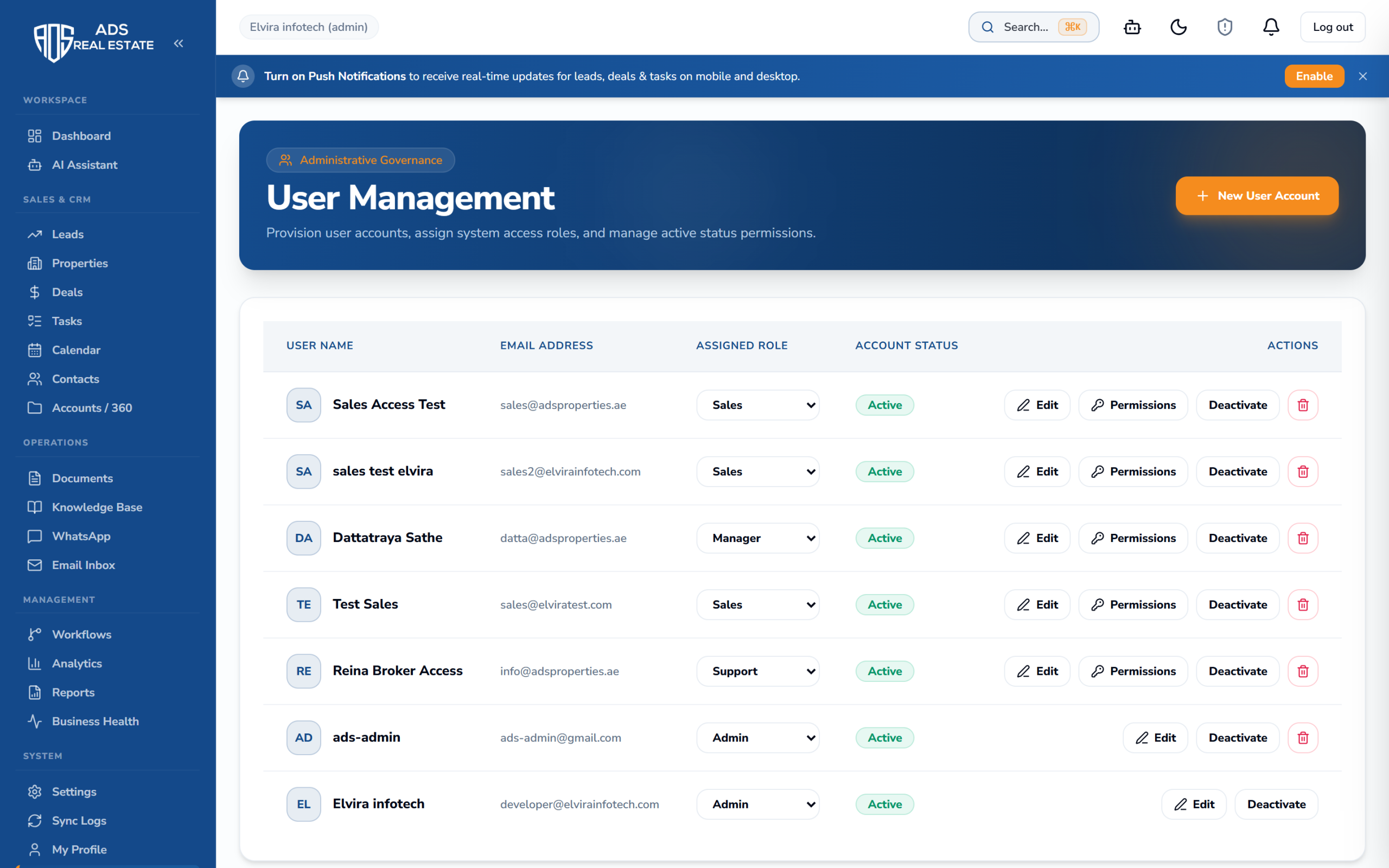This screenshot has height=868, width=1389.
Task: Go to Leads in the sidebar
Action: (x=108, y=234)
